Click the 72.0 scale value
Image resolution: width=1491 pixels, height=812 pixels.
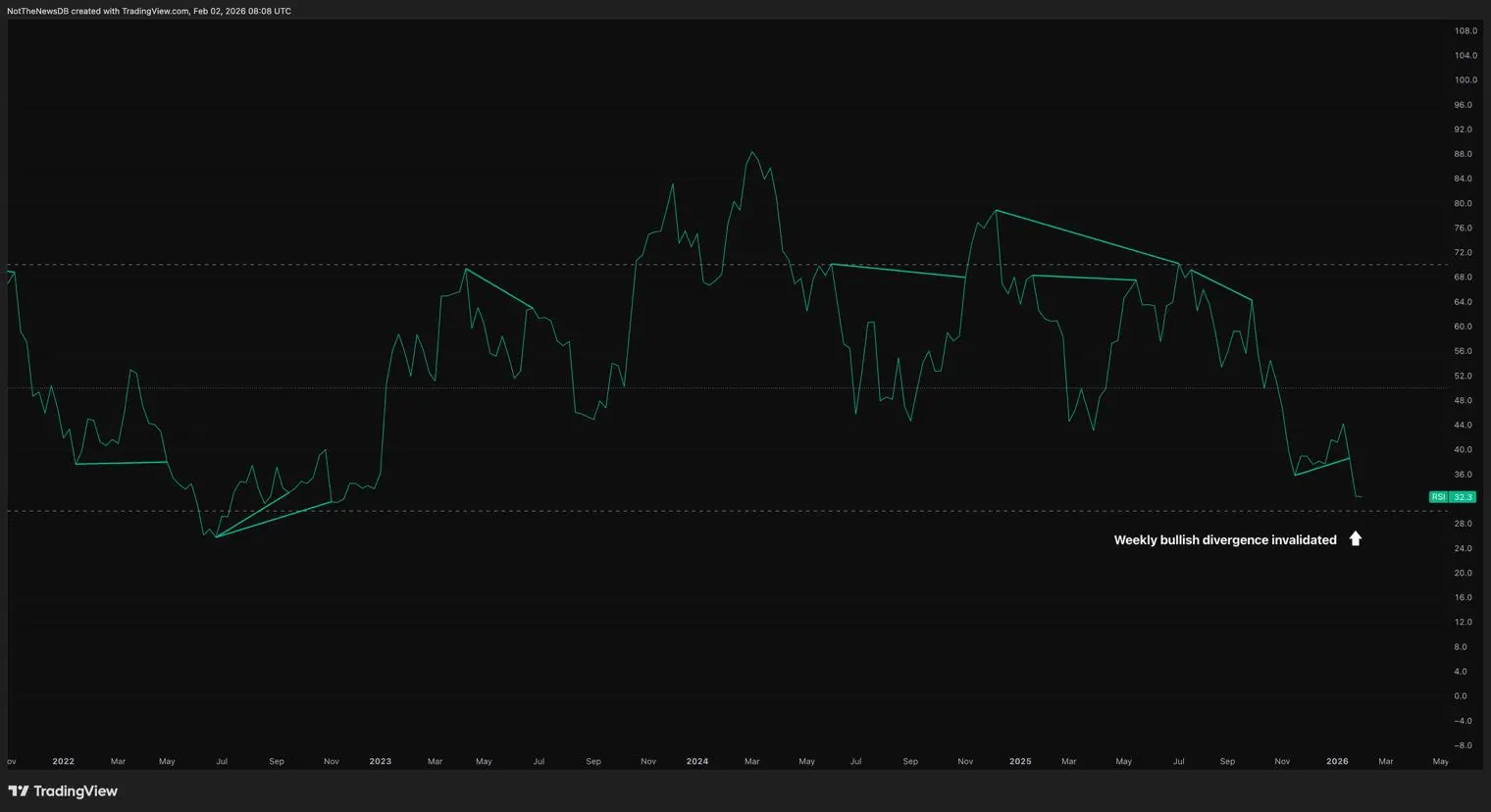click(1463, 253)
